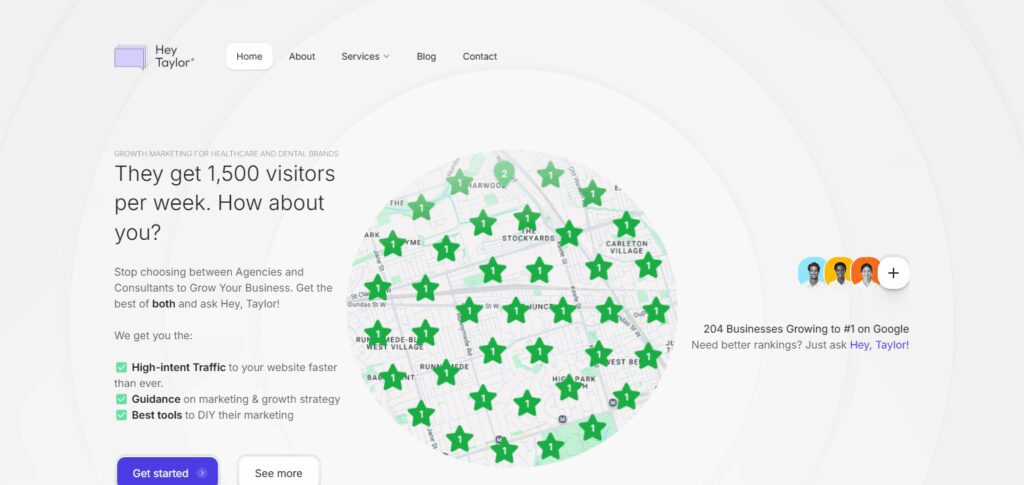Click the checkmark next to High-intent Traffic

pyautogui.click(x=121, y=368)
